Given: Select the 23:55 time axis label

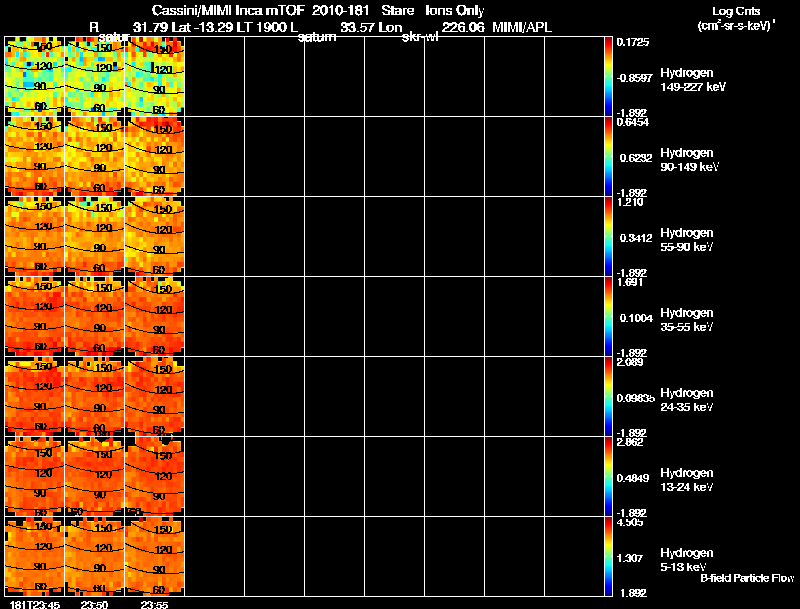Looking at the screenshot, I should (x=155, y=603).
